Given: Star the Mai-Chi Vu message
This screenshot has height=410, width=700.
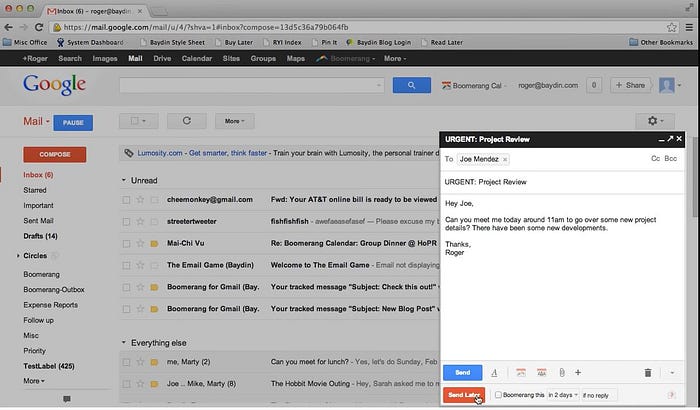Looking at the screenshot, I should click(140, 243).
